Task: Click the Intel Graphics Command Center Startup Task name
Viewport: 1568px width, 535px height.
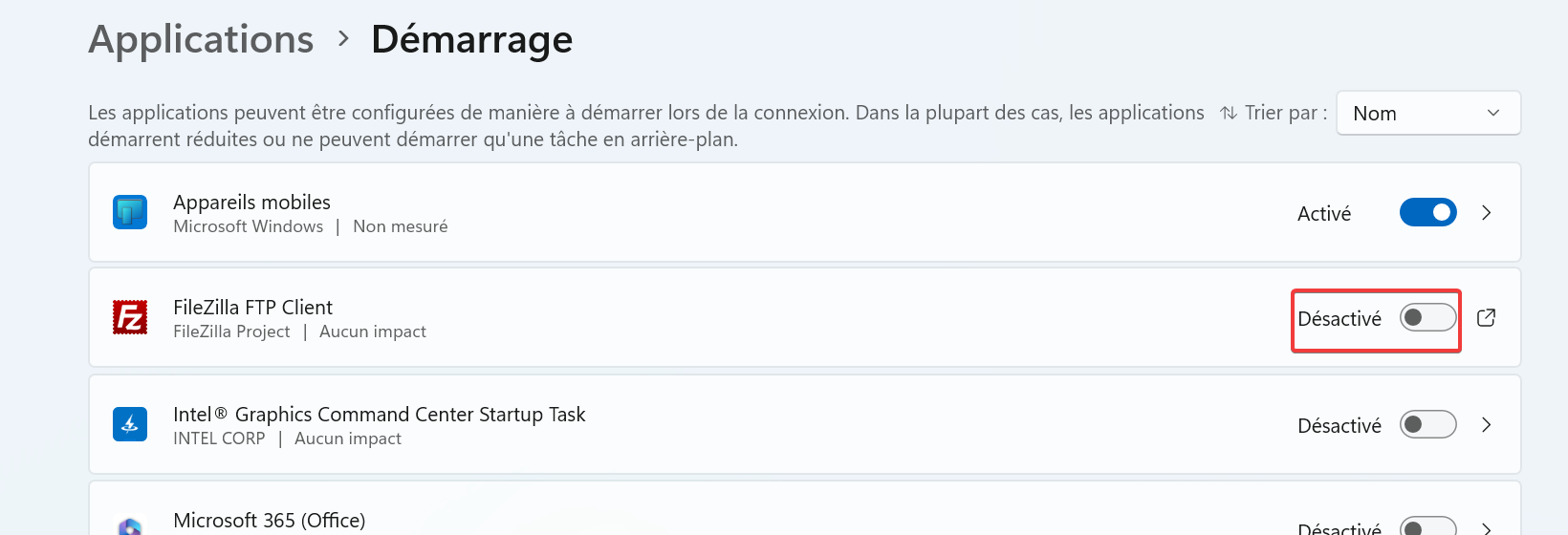Action: click(379, 415)
